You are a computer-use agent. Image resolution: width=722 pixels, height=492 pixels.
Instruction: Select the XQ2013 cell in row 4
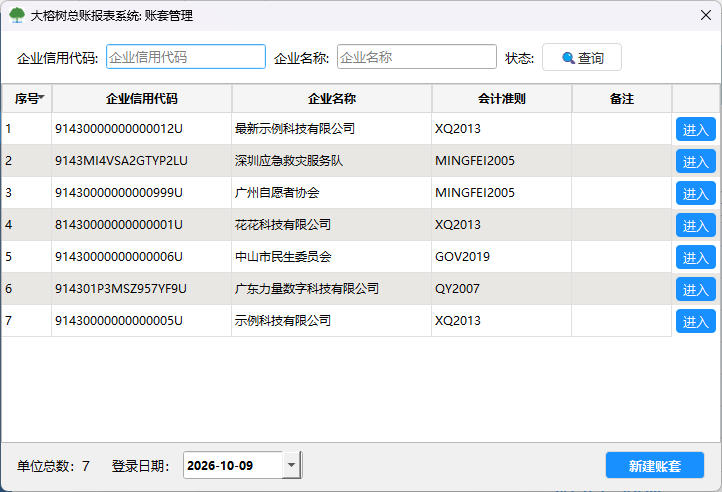[x=501, y=224]
